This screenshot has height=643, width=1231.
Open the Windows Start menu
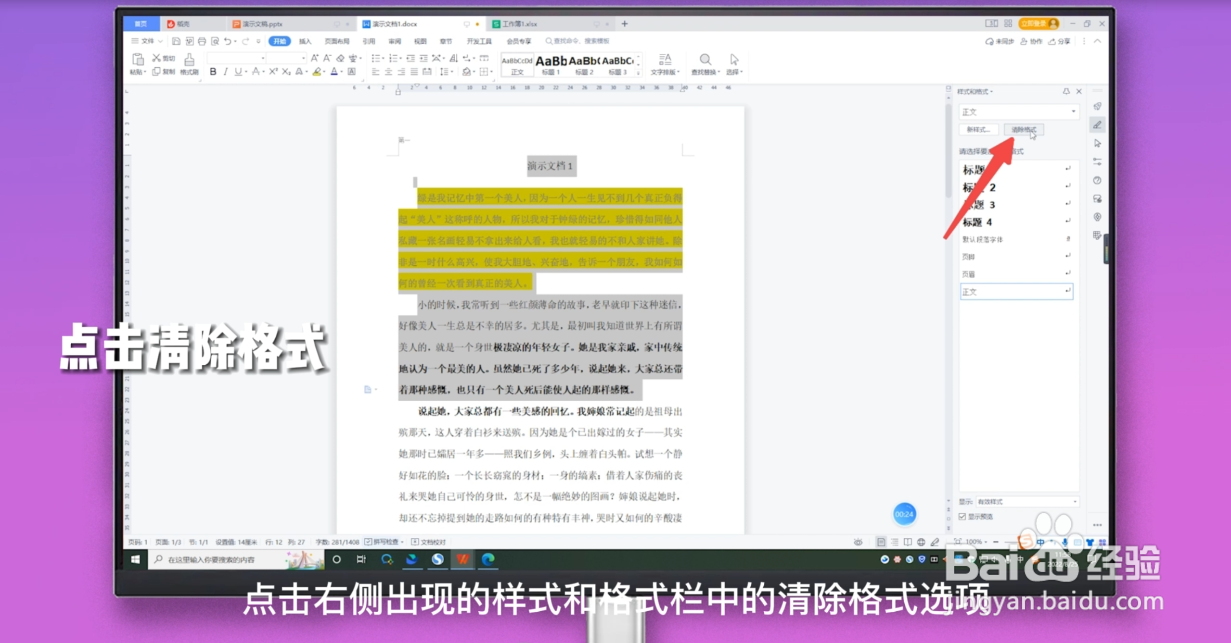pyautogui.click(x=135, y=559)
